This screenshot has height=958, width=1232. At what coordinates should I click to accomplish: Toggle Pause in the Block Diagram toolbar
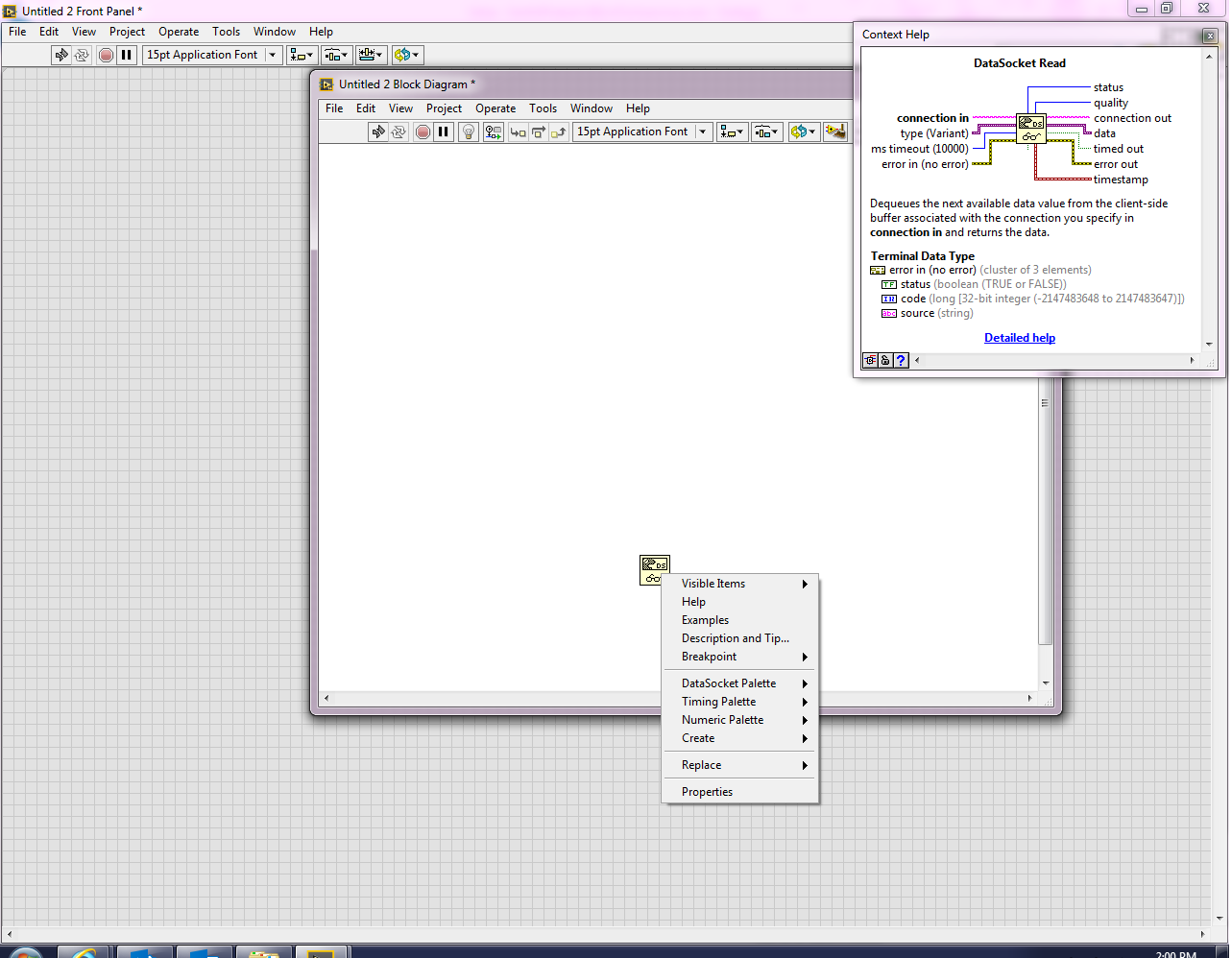click(444, 132)
